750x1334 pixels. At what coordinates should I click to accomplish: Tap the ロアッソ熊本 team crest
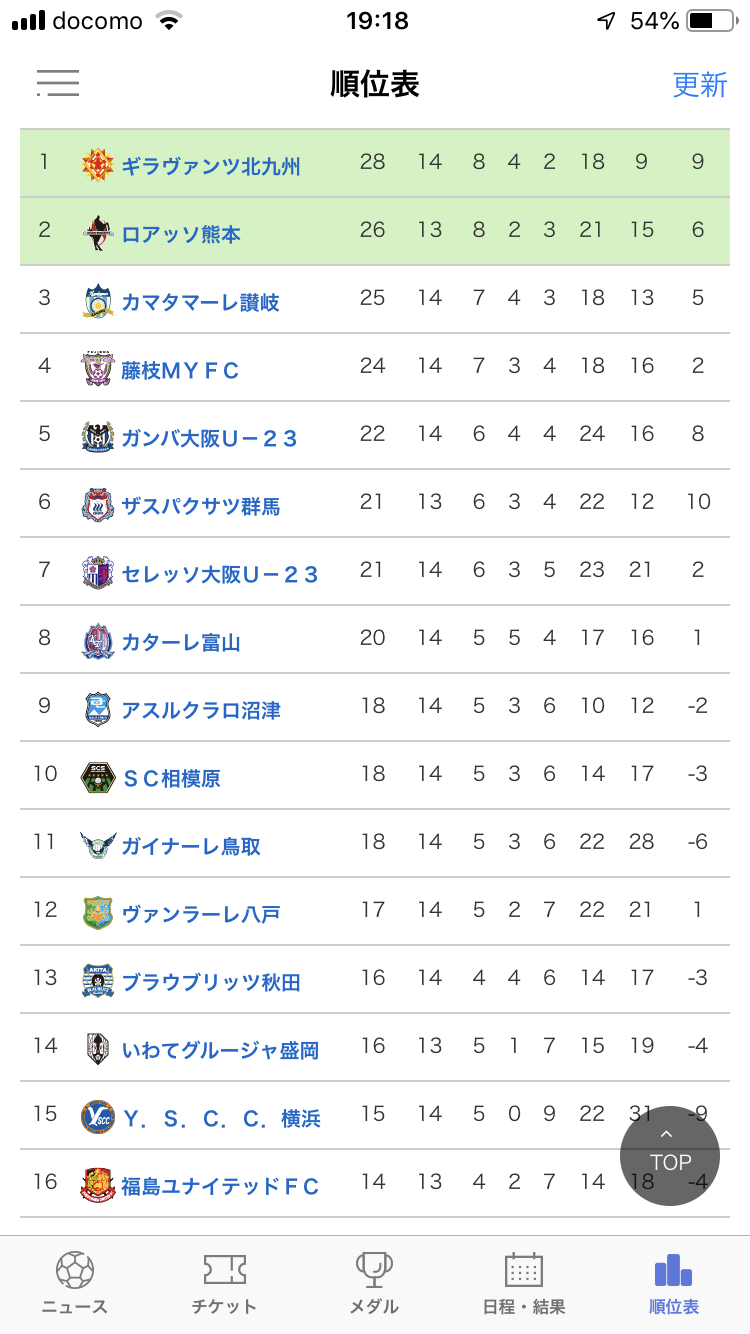98,233
